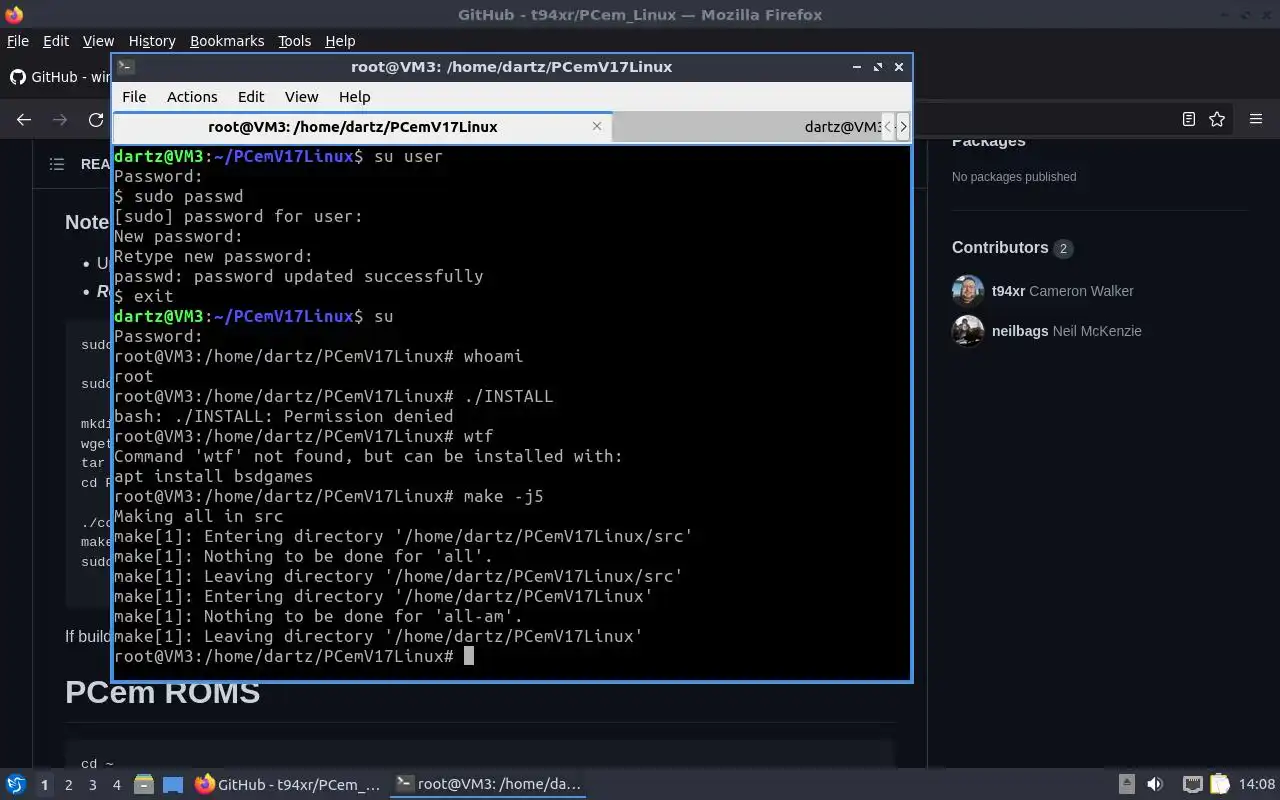Viewport: 1280px width, 800px height.
Task: Show next terminal tabs with right arrow
Action: [903, 127]
